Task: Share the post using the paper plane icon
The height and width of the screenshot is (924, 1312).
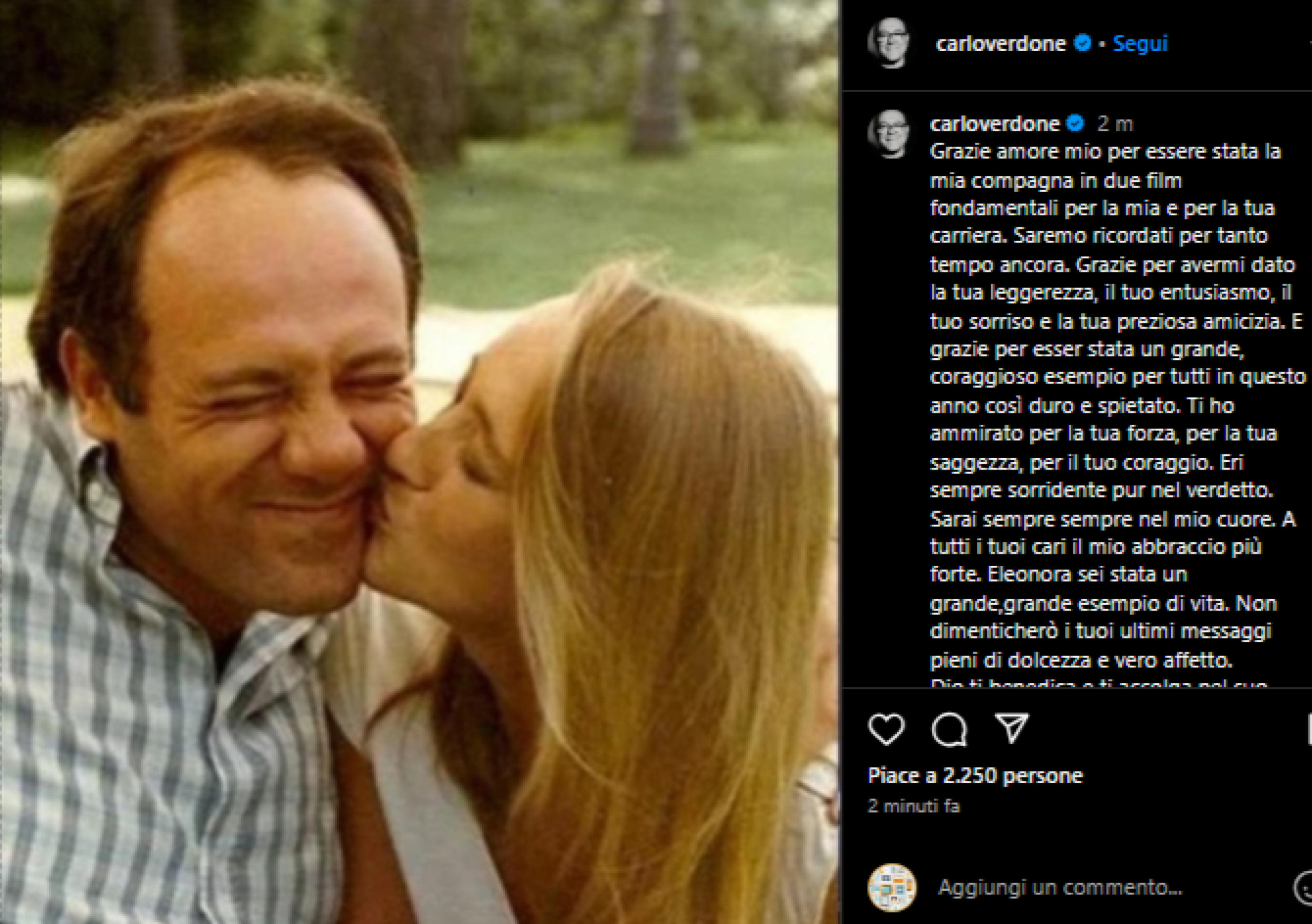Action: [1012, 728]
